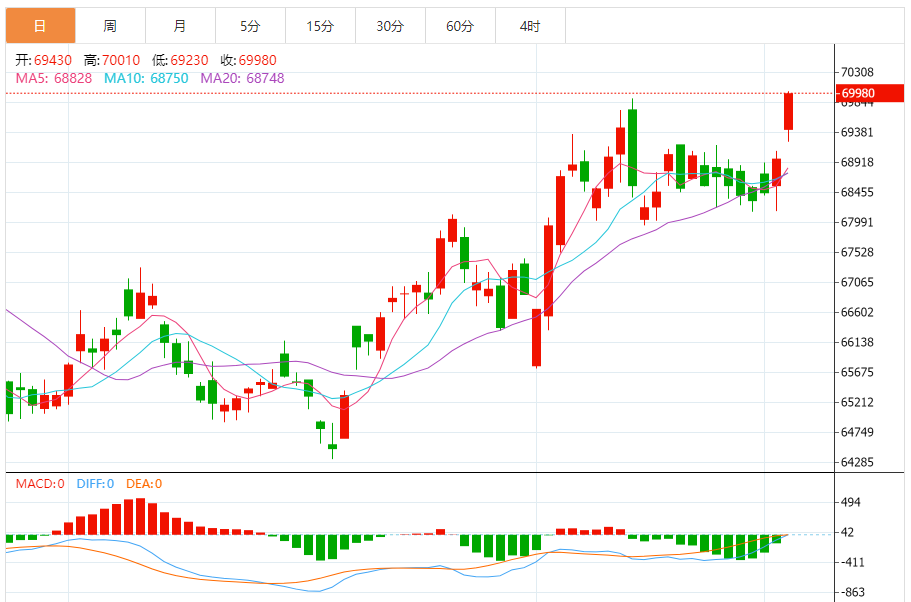Click the 67065 price axis label
The width and height of the screenshot is (911, 602).
[x=857, y=282]
